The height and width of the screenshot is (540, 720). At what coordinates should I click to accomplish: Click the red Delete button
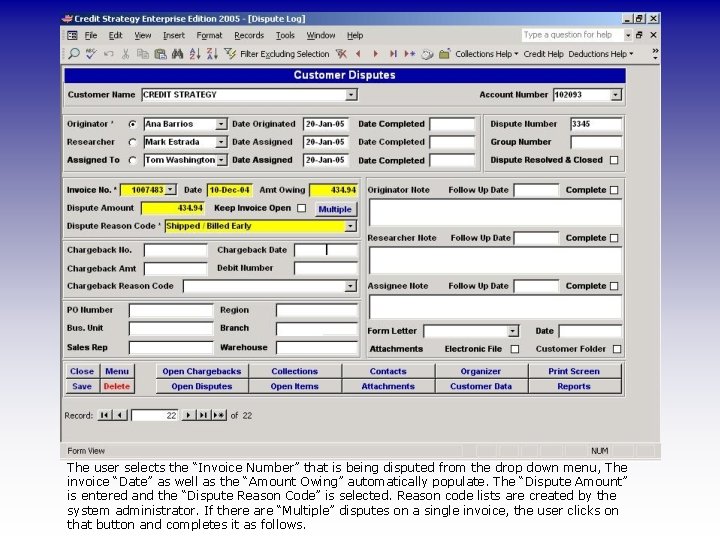click(117, 386)
